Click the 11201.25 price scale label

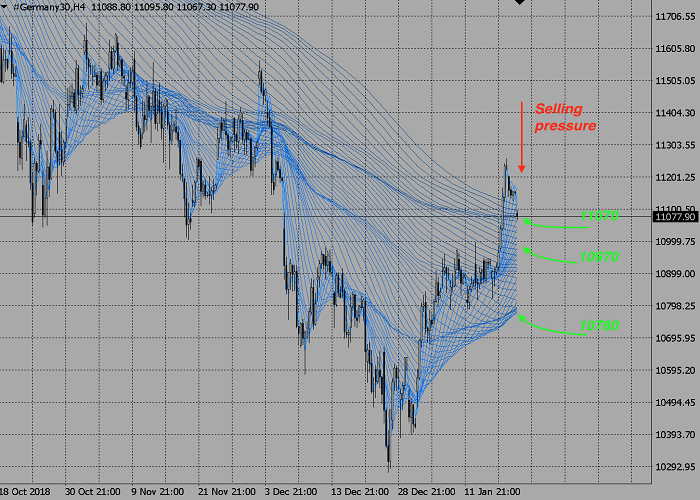[675, 178]
